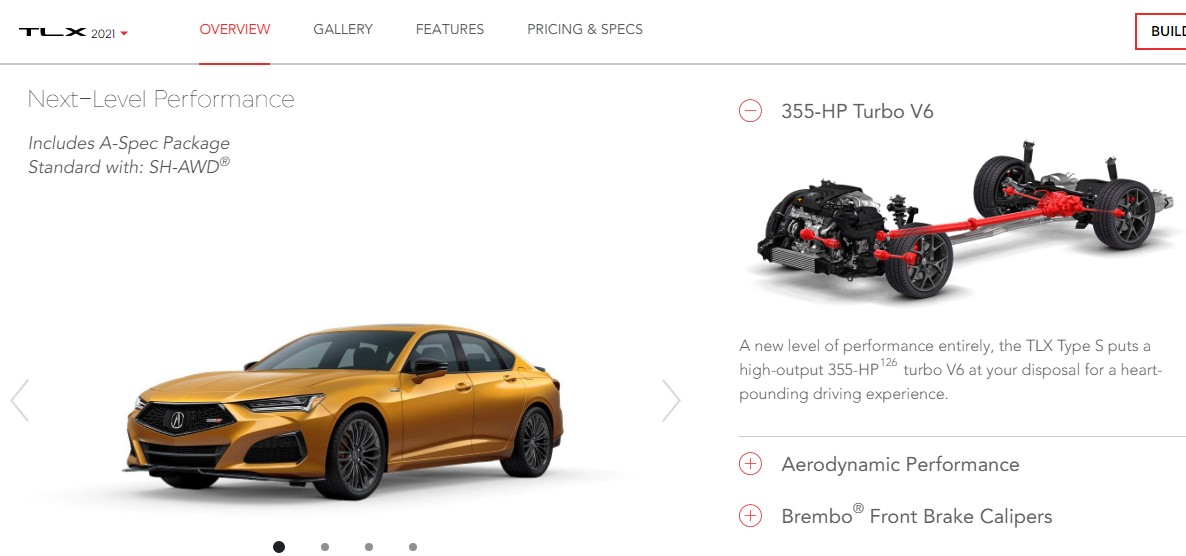
Task: Click the 355-HP Turbo V6 heading
Action: tap(857, 111)
